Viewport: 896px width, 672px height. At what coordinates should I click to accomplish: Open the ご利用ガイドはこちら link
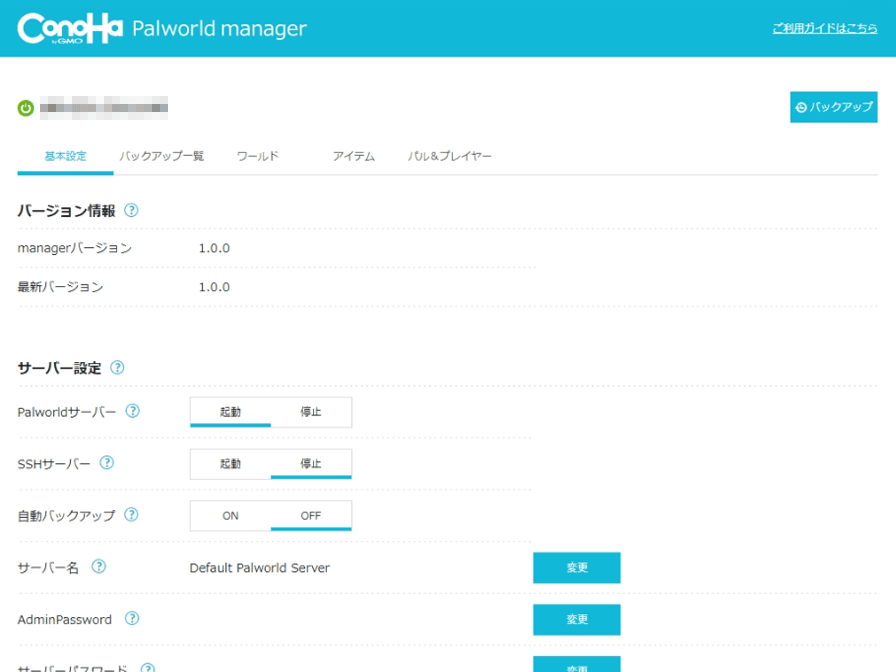click(825, 28)
